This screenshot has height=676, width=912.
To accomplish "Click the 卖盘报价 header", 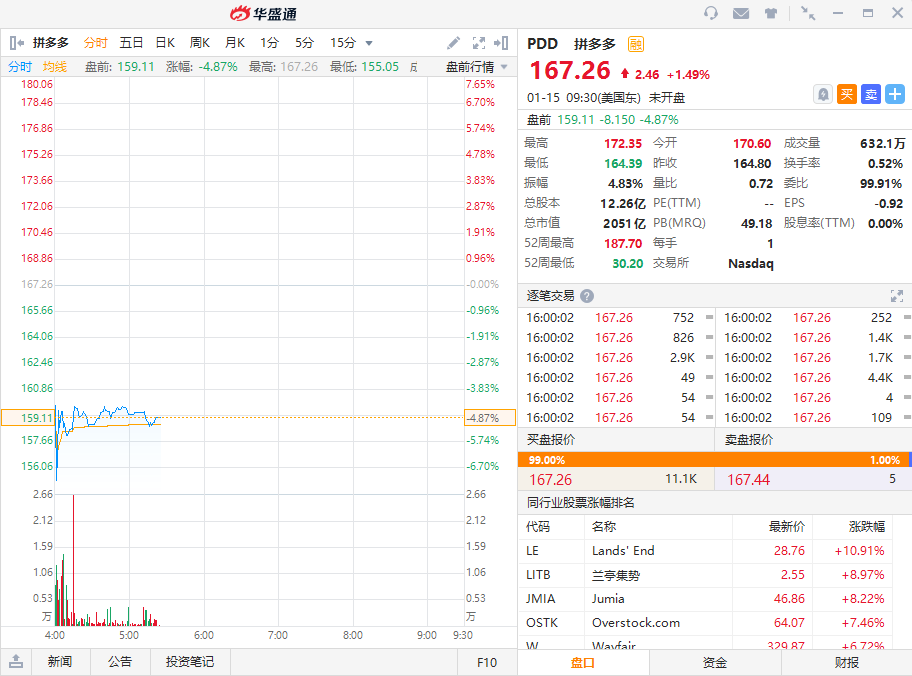I will pyautogui.click(x=749, y=440).
